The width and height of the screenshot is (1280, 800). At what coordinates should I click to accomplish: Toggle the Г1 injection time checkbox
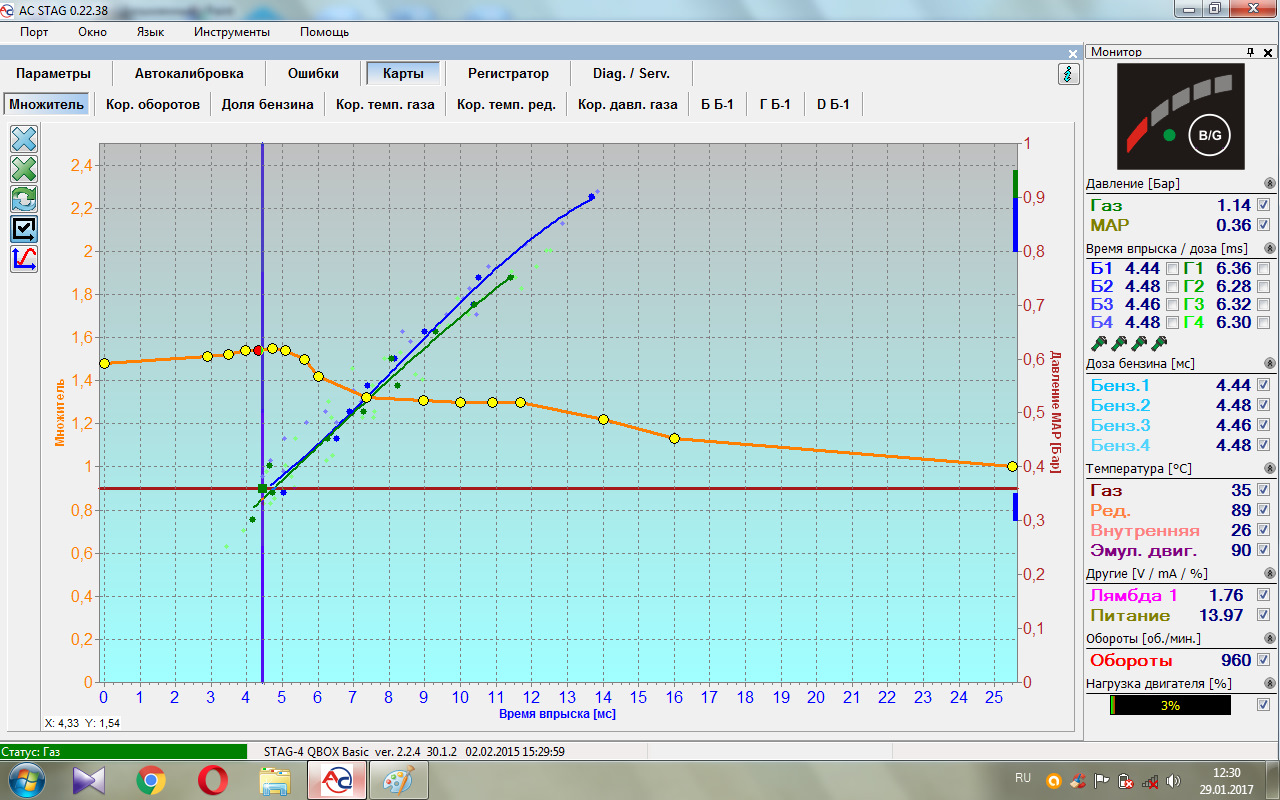click(x=1263, y=268)
